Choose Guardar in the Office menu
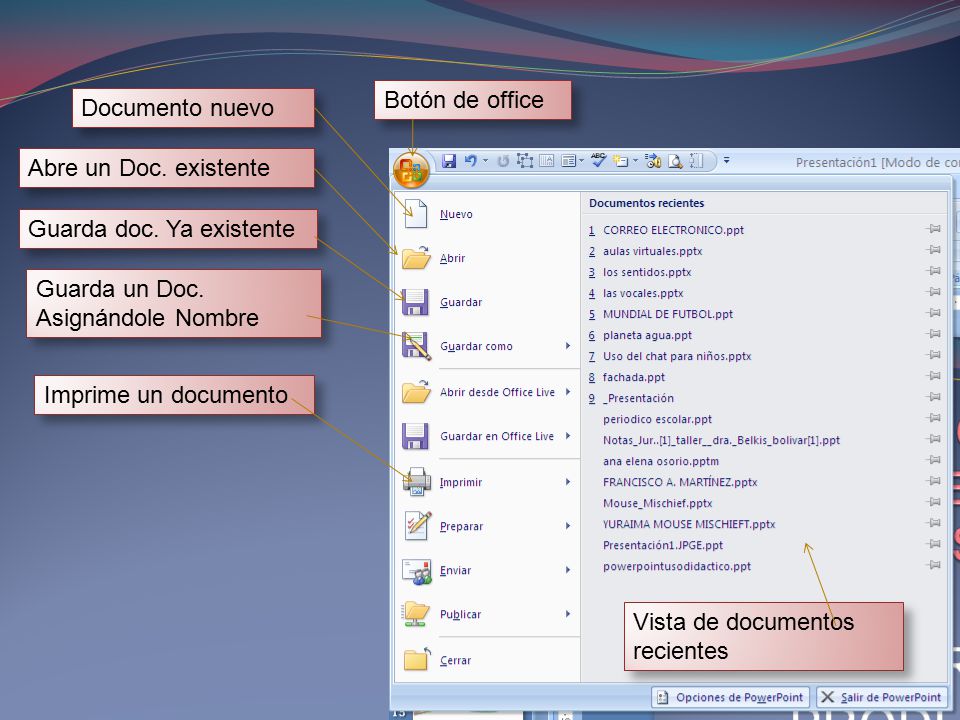The image size is (960, 720). pyautogui.click(x=488, y=302)
